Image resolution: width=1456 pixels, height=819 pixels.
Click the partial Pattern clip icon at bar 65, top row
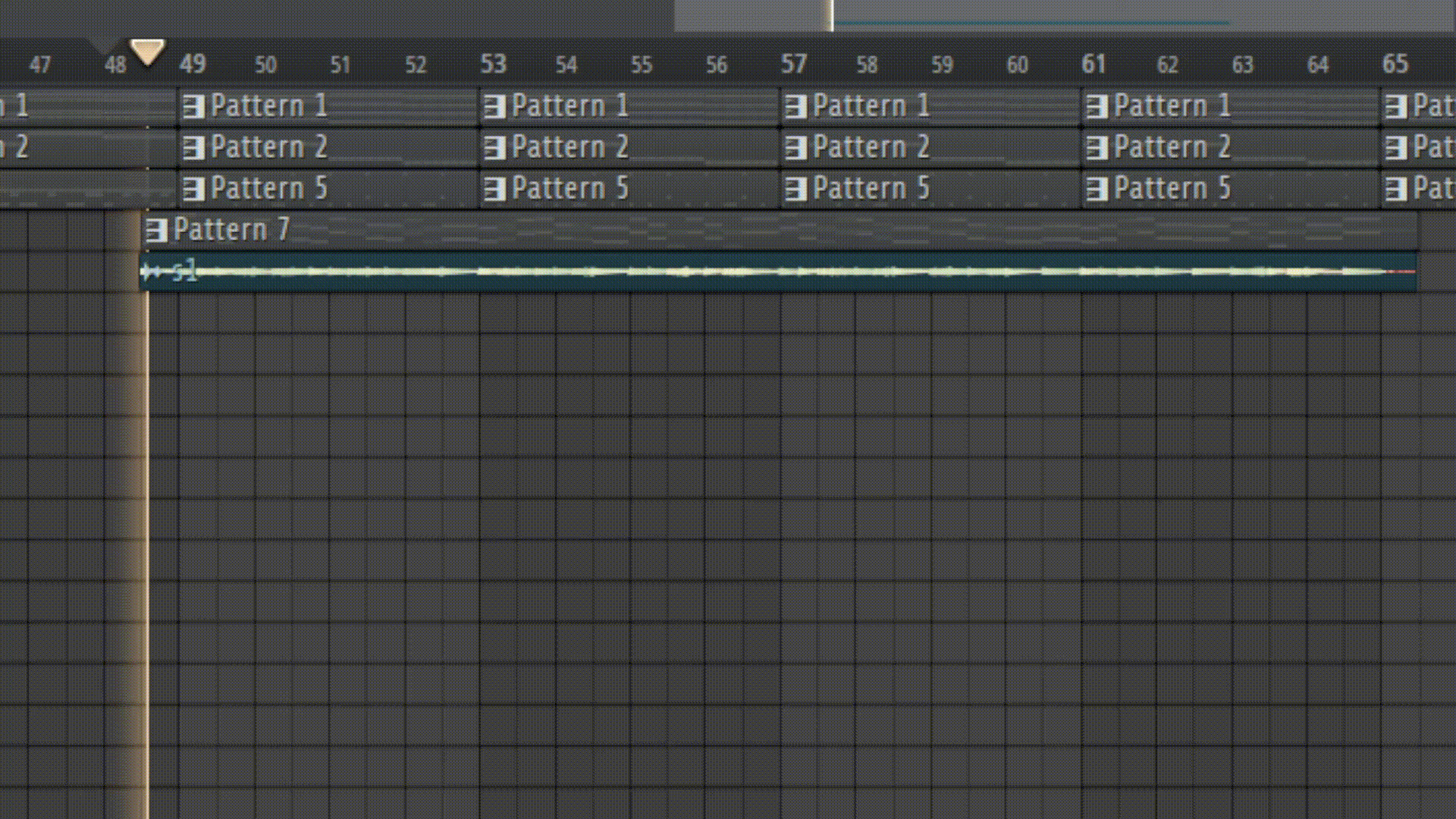1395,106
